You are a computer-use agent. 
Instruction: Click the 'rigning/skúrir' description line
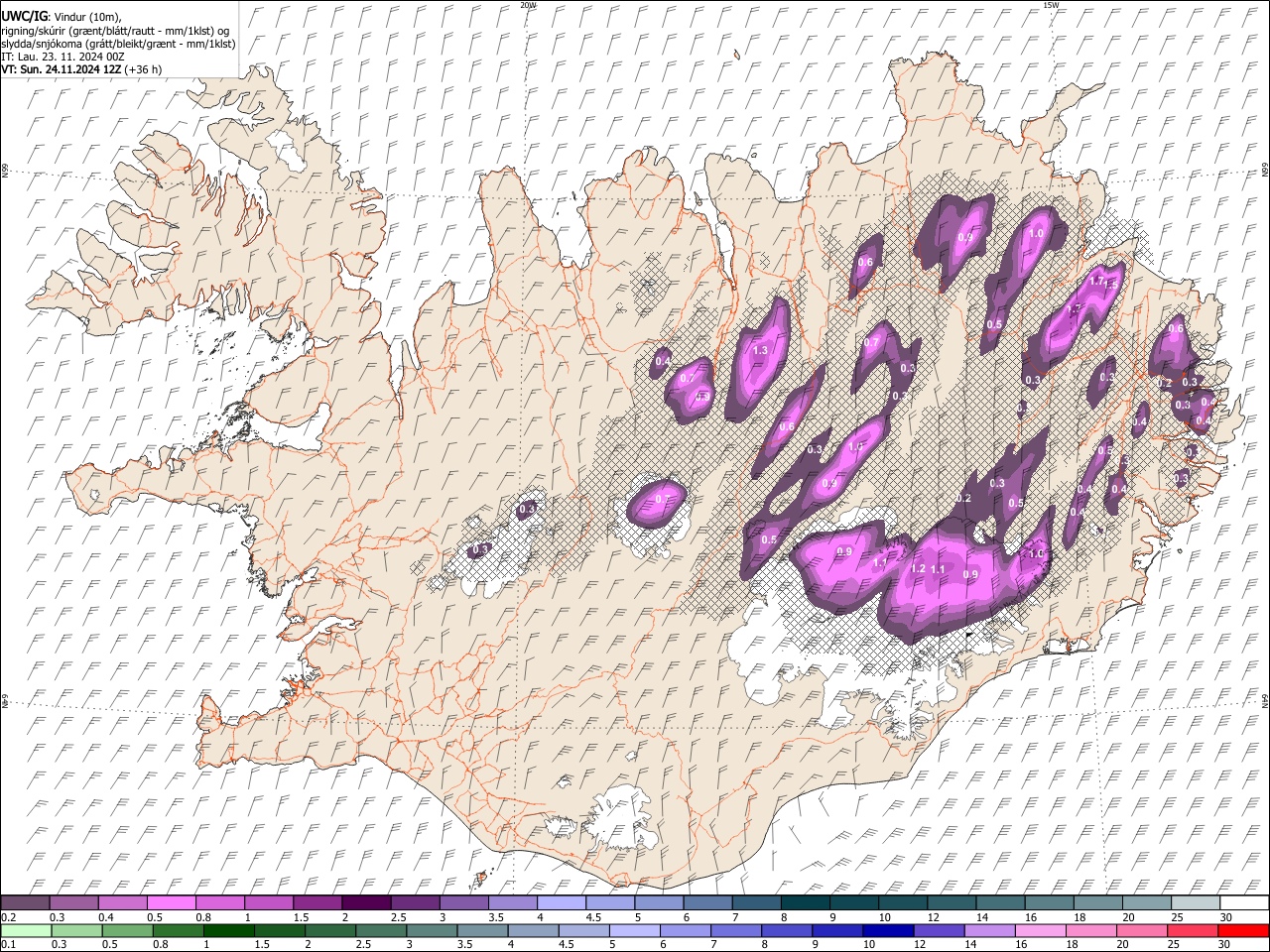pos(115,31)
